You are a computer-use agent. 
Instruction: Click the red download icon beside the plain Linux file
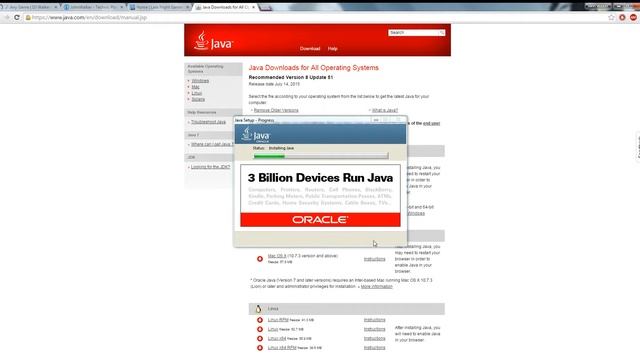260,329
